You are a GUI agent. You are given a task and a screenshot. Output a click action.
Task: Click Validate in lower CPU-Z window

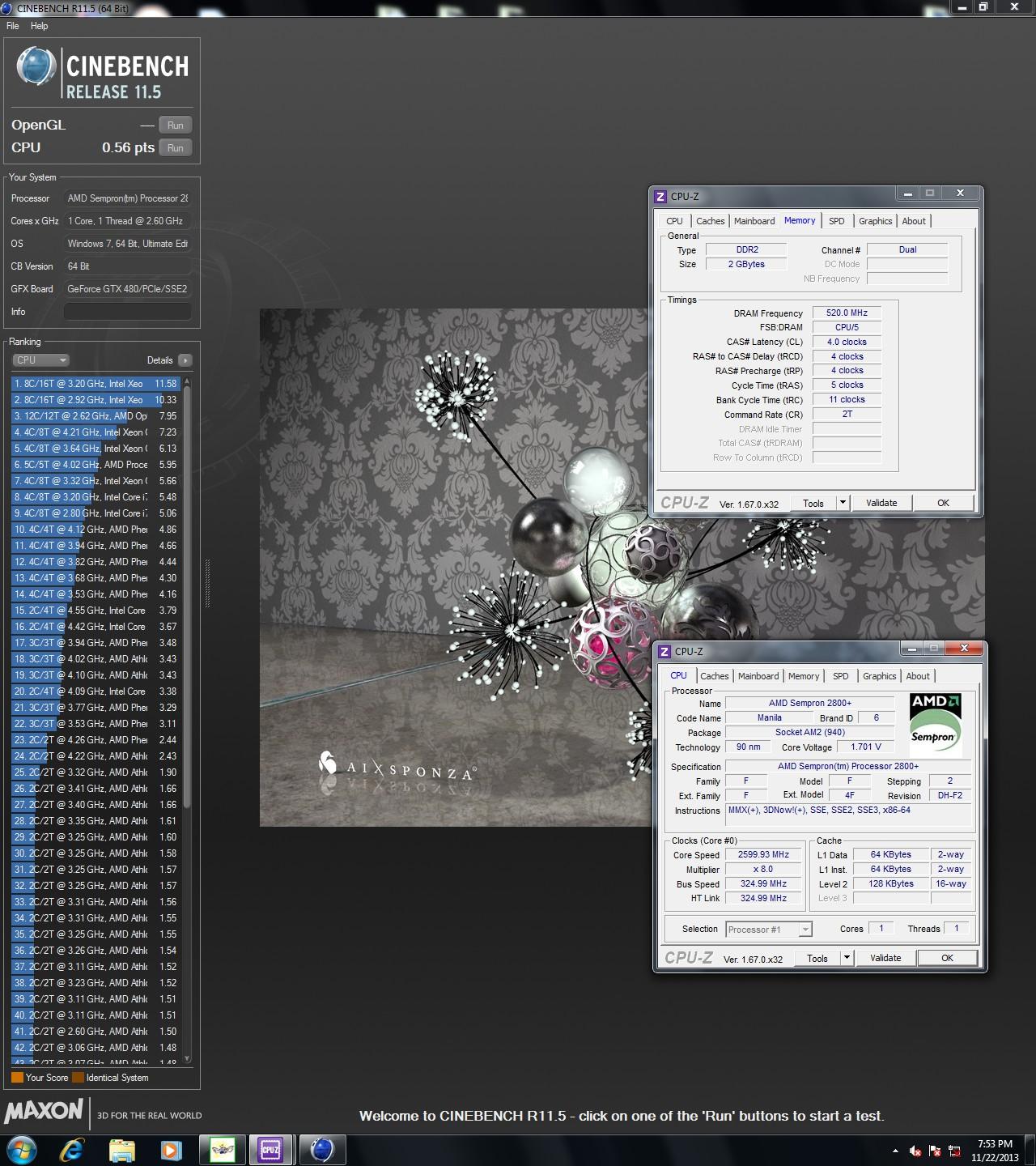click(x=885, y=958)
